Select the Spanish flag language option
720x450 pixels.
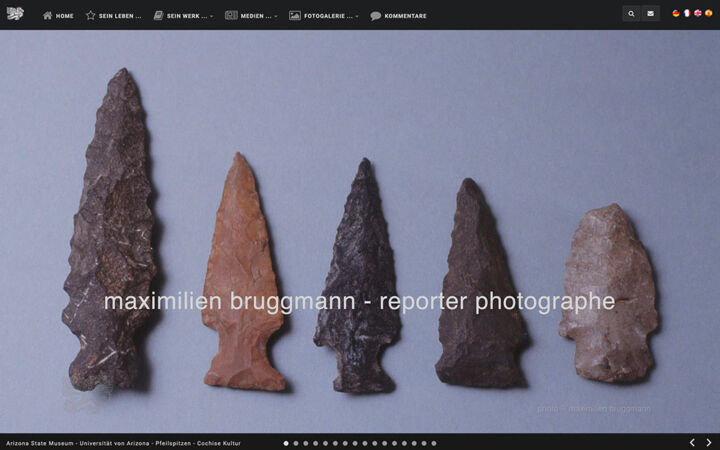(x=709, y=14)
